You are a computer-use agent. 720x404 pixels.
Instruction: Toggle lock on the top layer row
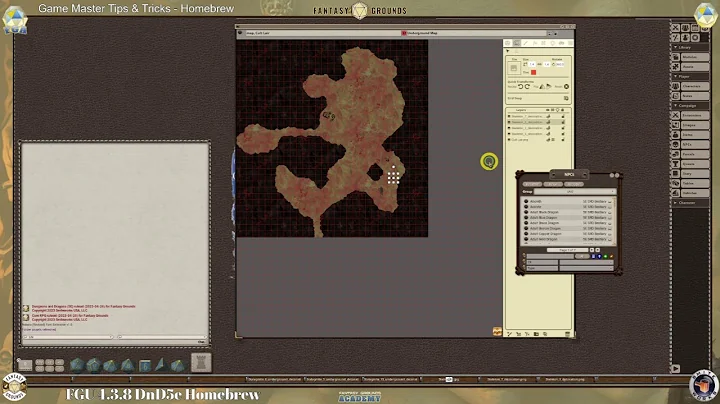point(563,116)
